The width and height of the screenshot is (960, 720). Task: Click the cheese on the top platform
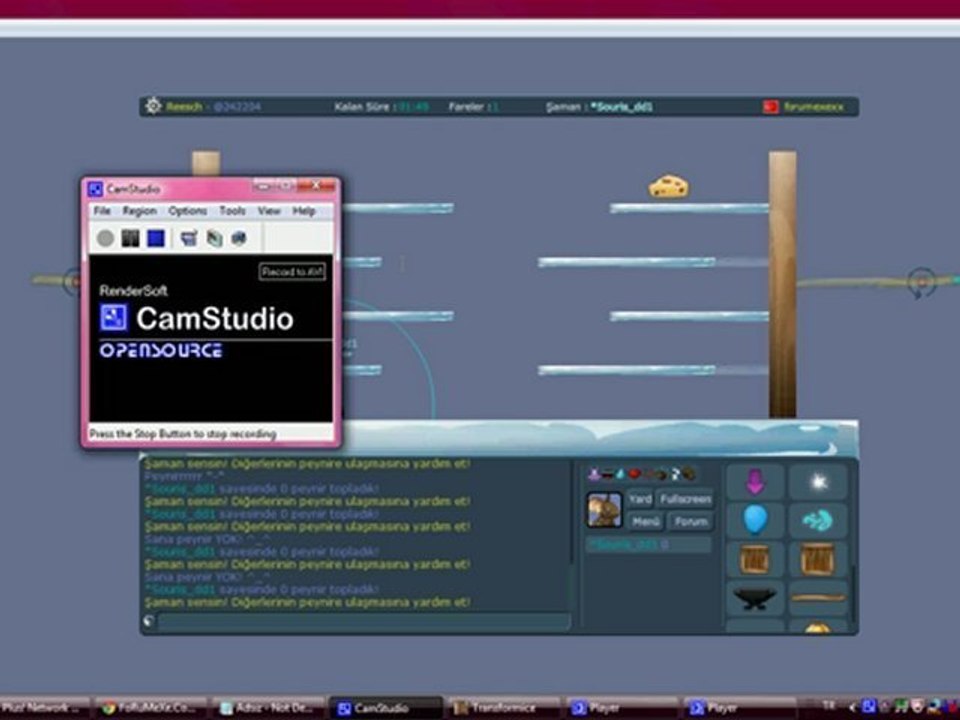click(x=669, y=187)
